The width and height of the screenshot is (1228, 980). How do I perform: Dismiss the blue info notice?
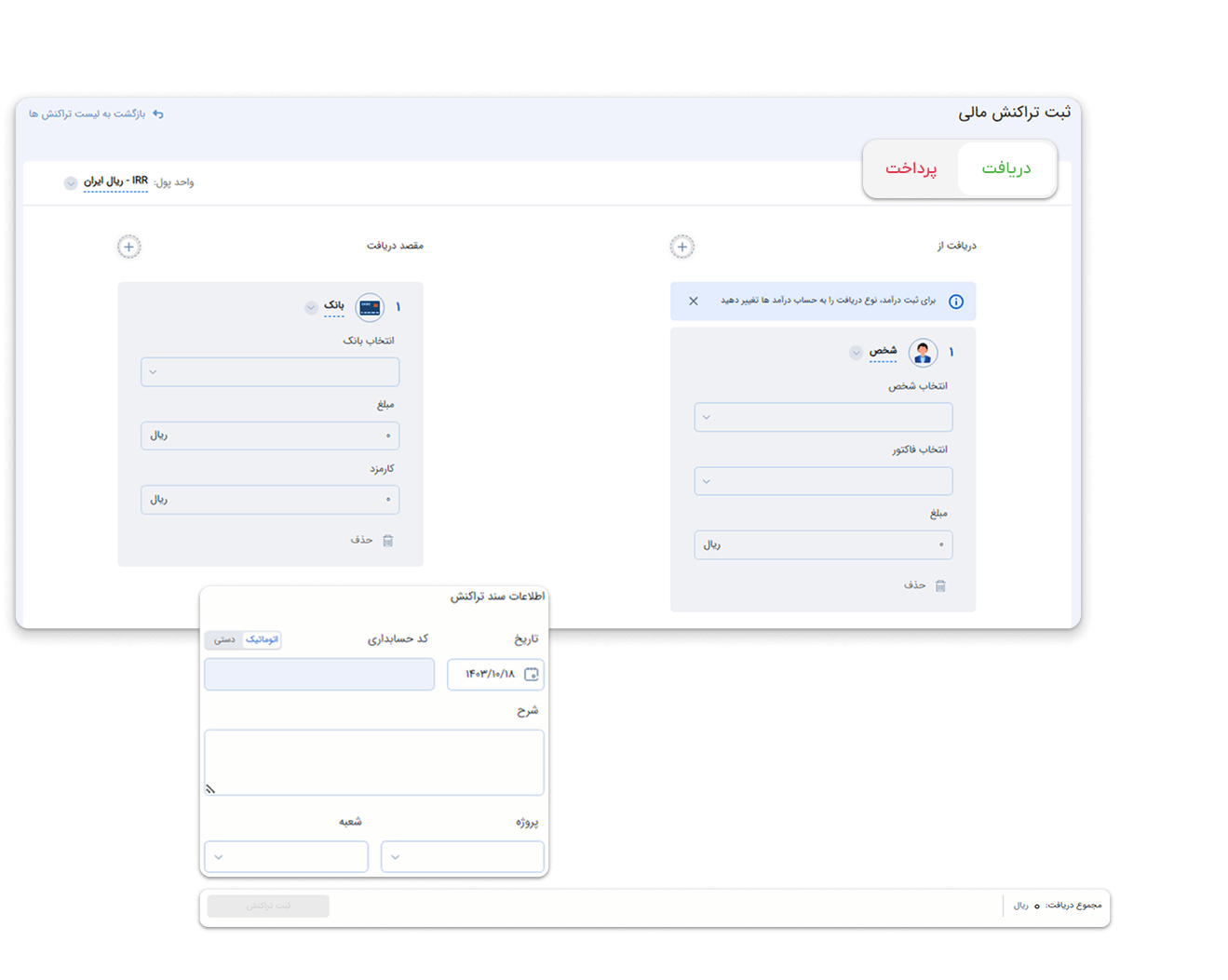[x=694, y=302]
